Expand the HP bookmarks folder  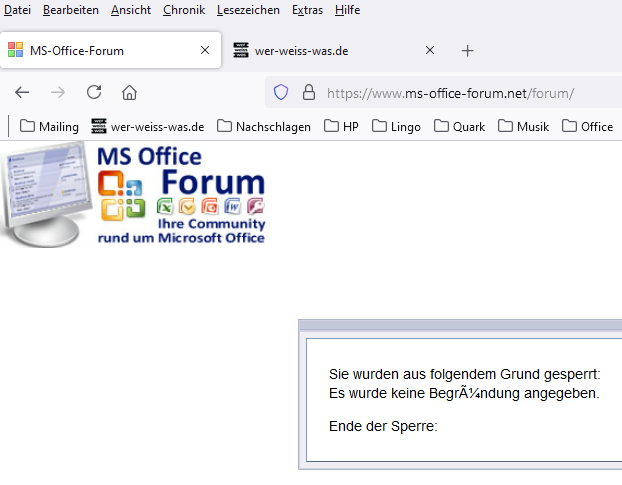coord(341,127)
